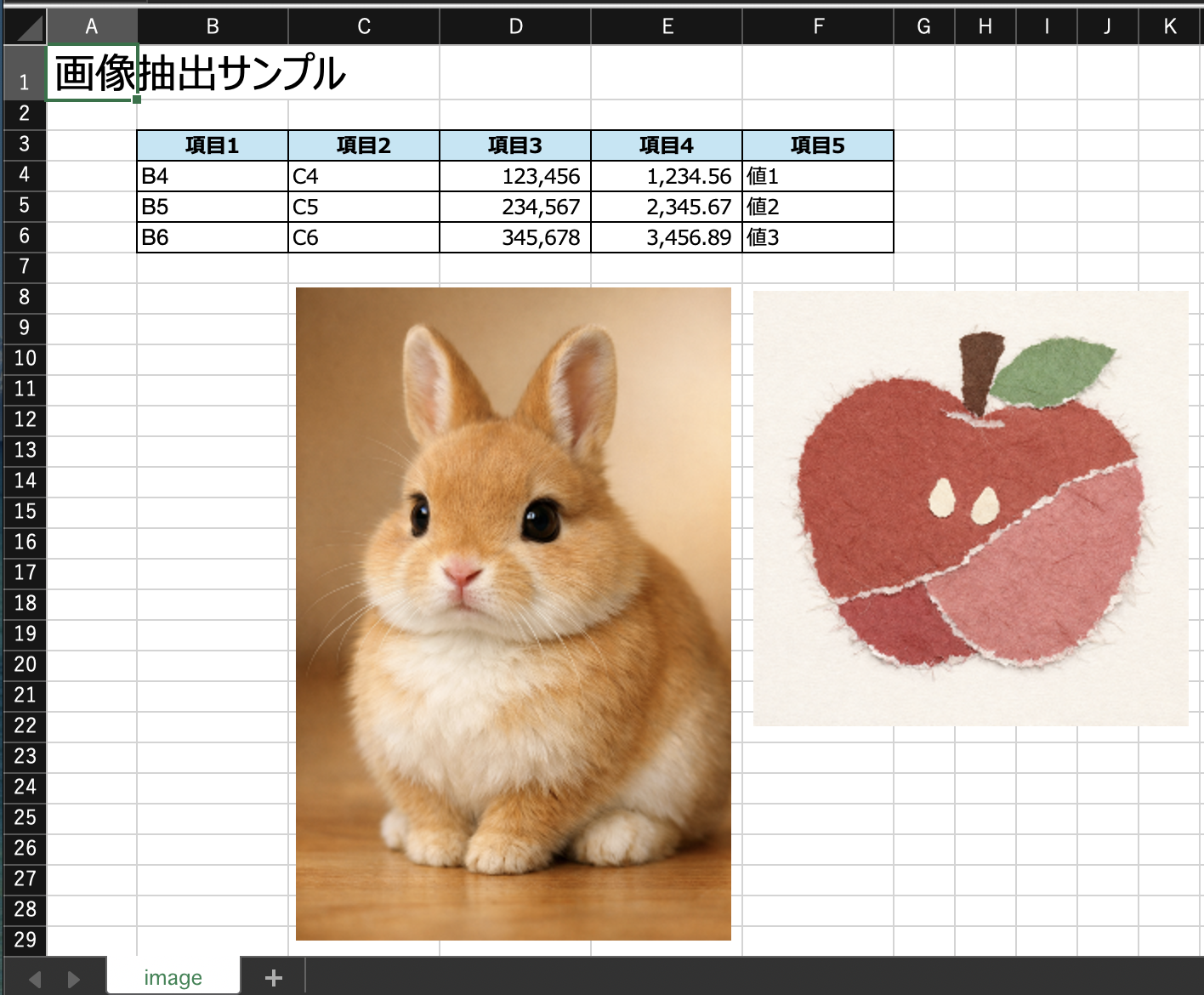Select row 5 header
Screen dimensions: 1204x995
pyautogui.click(x=25, y=206)
